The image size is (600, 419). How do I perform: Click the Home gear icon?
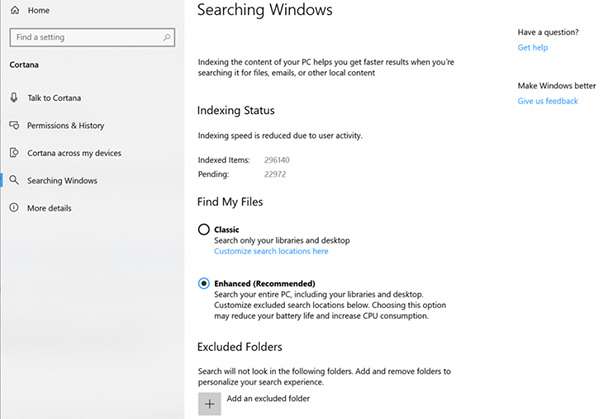point(15,10)
